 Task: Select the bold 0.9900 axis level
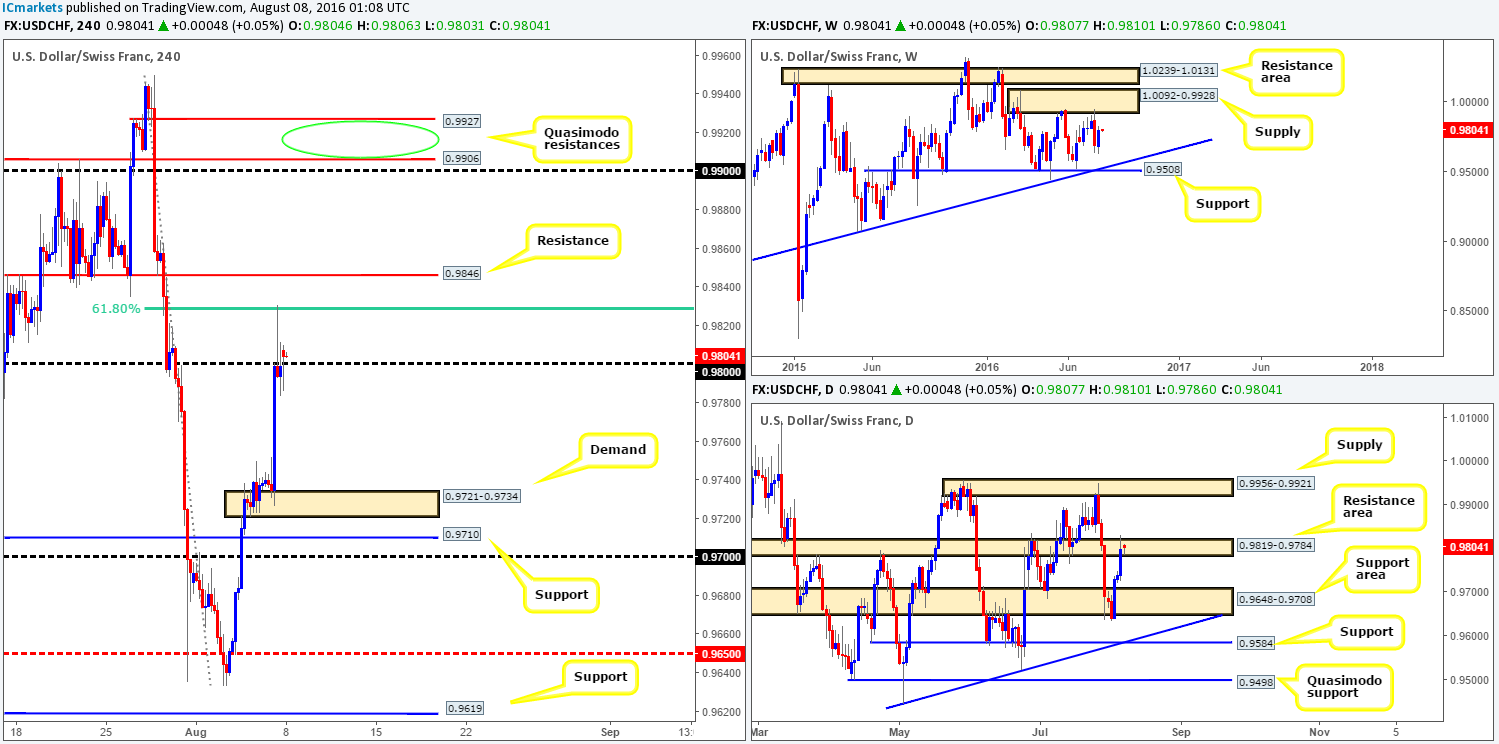pos(720,171)
